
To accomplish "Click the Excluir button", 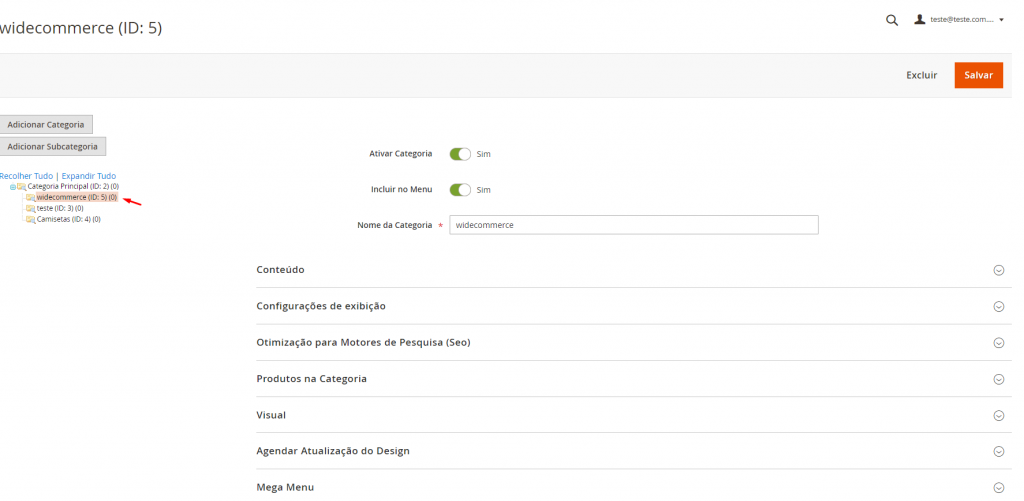I will pyautogui.click(x=921, y=75).
